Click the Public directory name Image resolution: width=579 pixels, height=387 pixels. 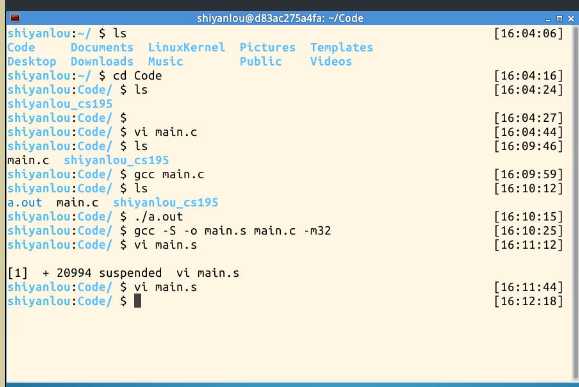[260, 61]
